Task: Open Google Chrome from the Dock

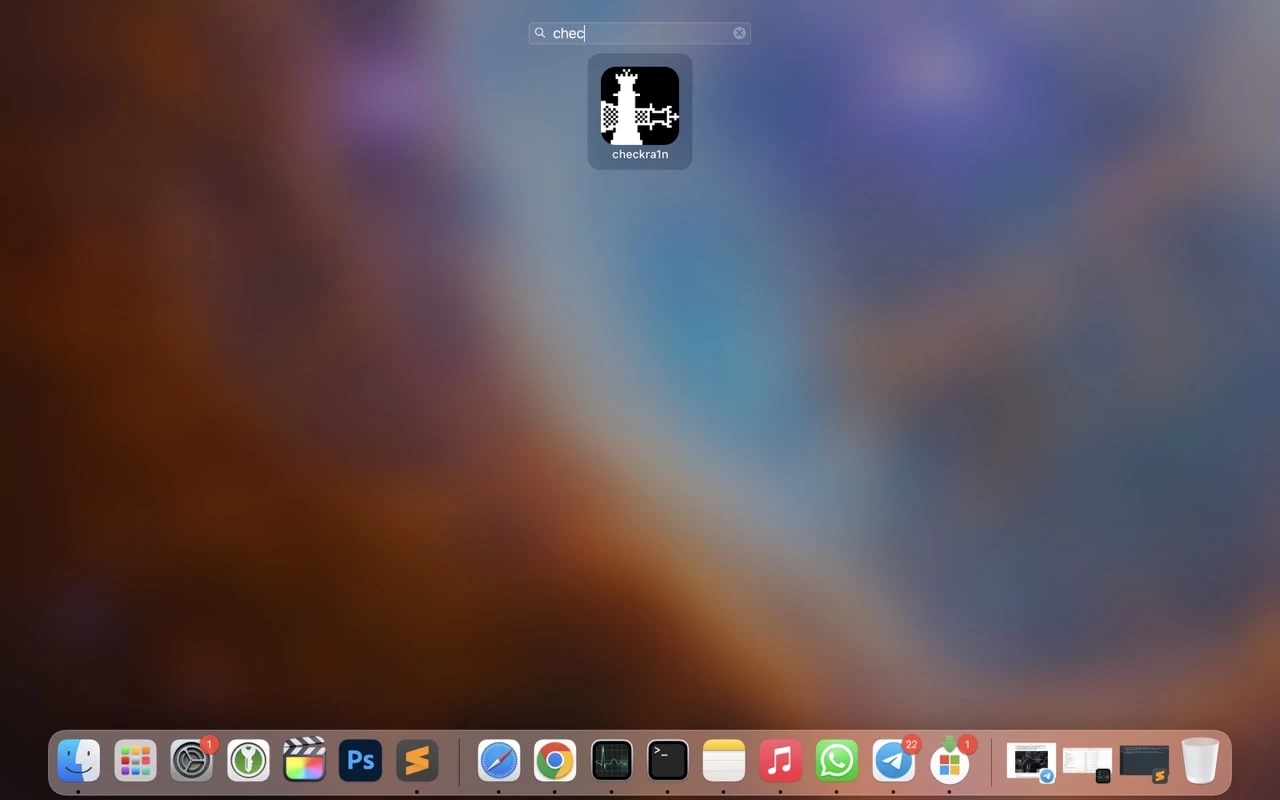Action: tap(555, 761)
